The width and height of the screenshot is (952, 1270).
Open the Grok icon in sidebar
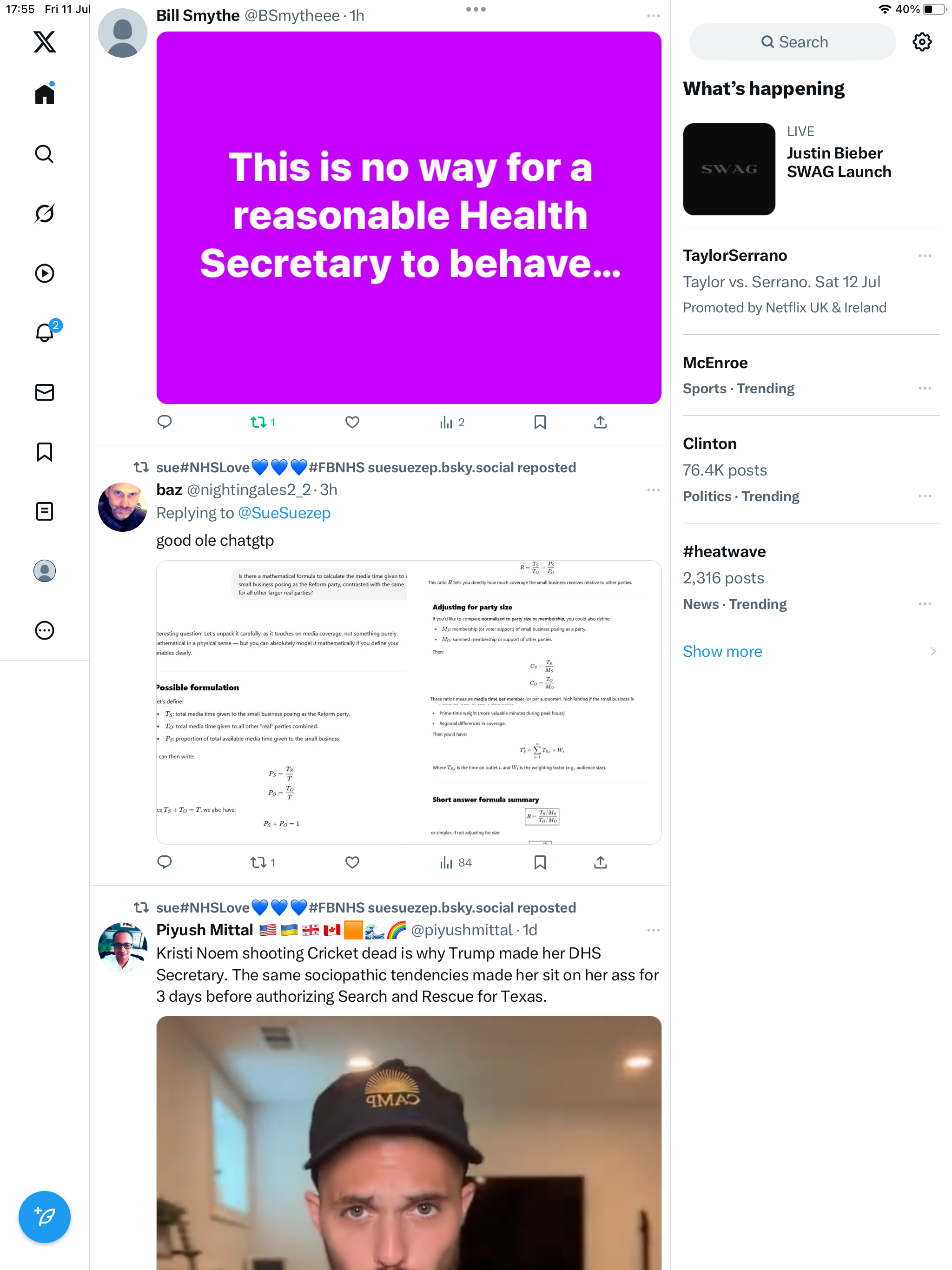pos(44,213)
